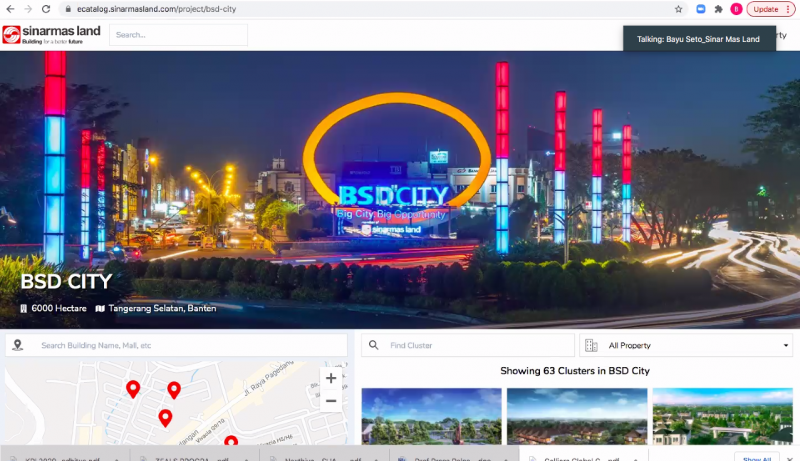The image size is (800, 461).
Task: Bookmark this page with the star icon
Action: click(x=679, y=9)
